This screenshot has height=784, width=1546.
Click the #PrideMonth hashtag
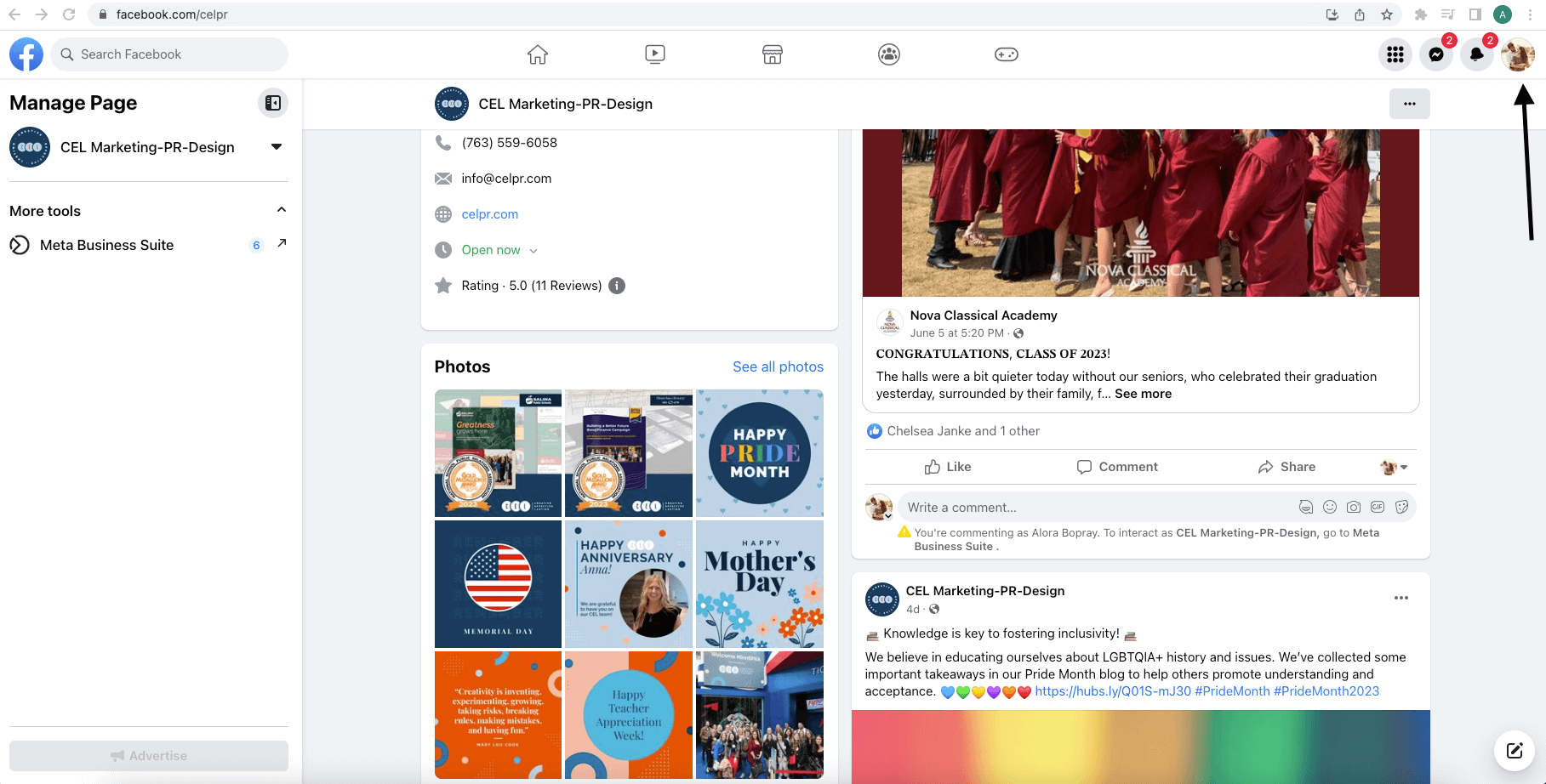coord(1232,691)
